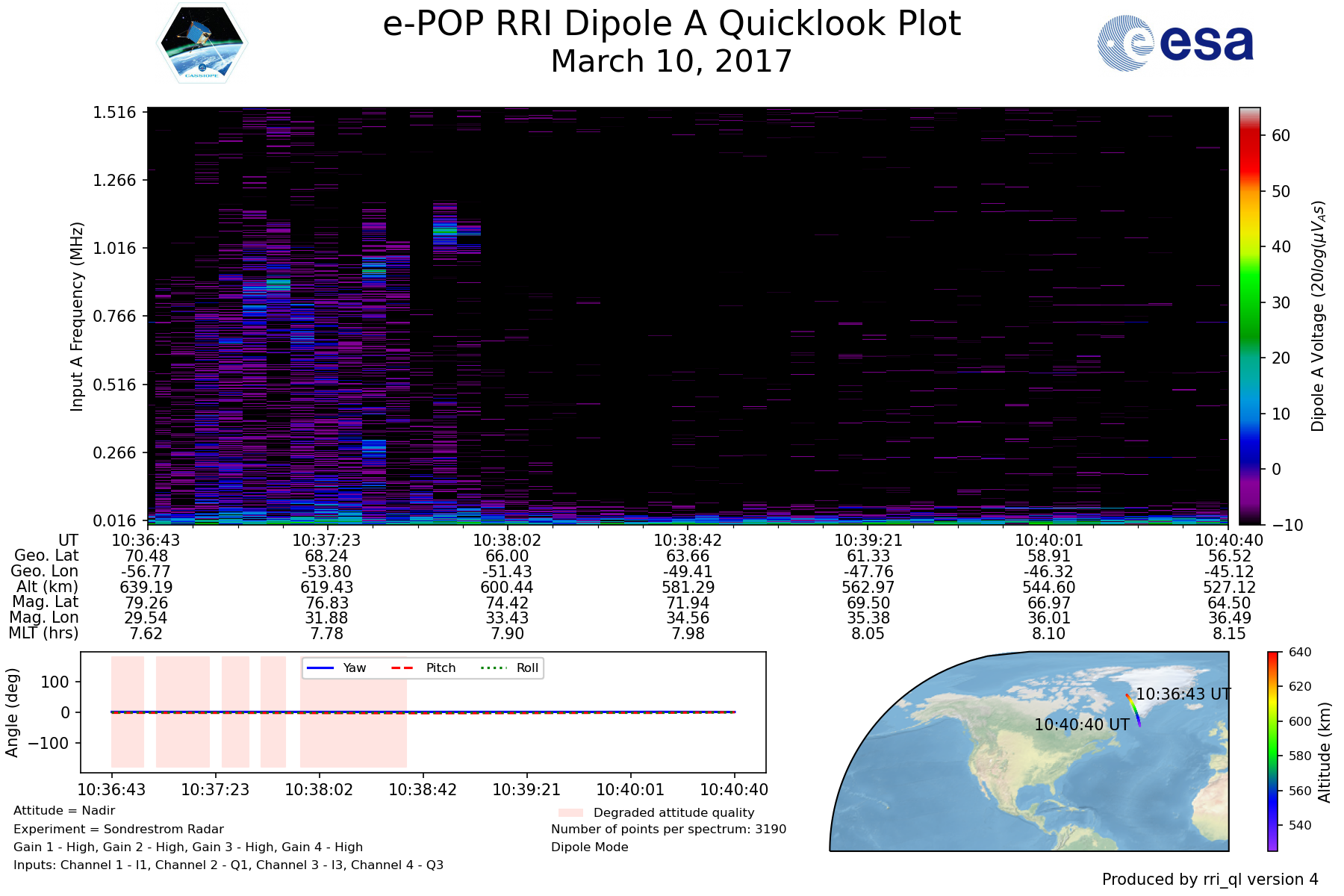This screenshot has height=896, width=1344.
Task: Click the plot title 'e-POP RRI Dipole A Quicklook Plot'
Action: click(671, 24)
